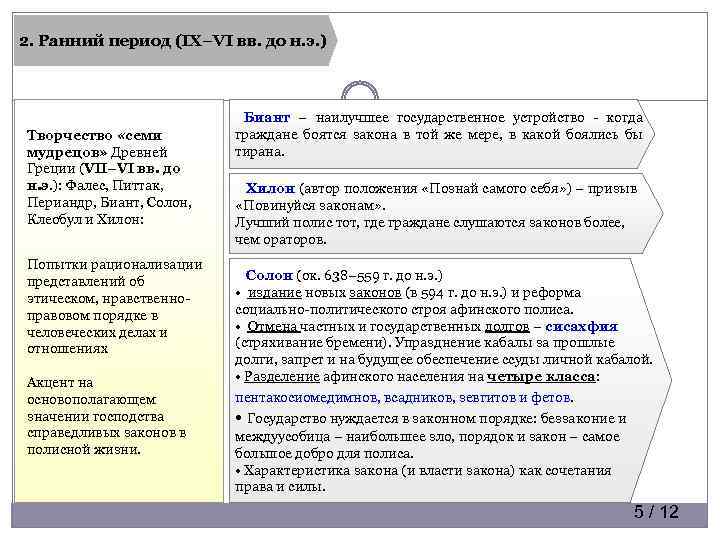Click underlined words 'новых законов'

point(353,292)
